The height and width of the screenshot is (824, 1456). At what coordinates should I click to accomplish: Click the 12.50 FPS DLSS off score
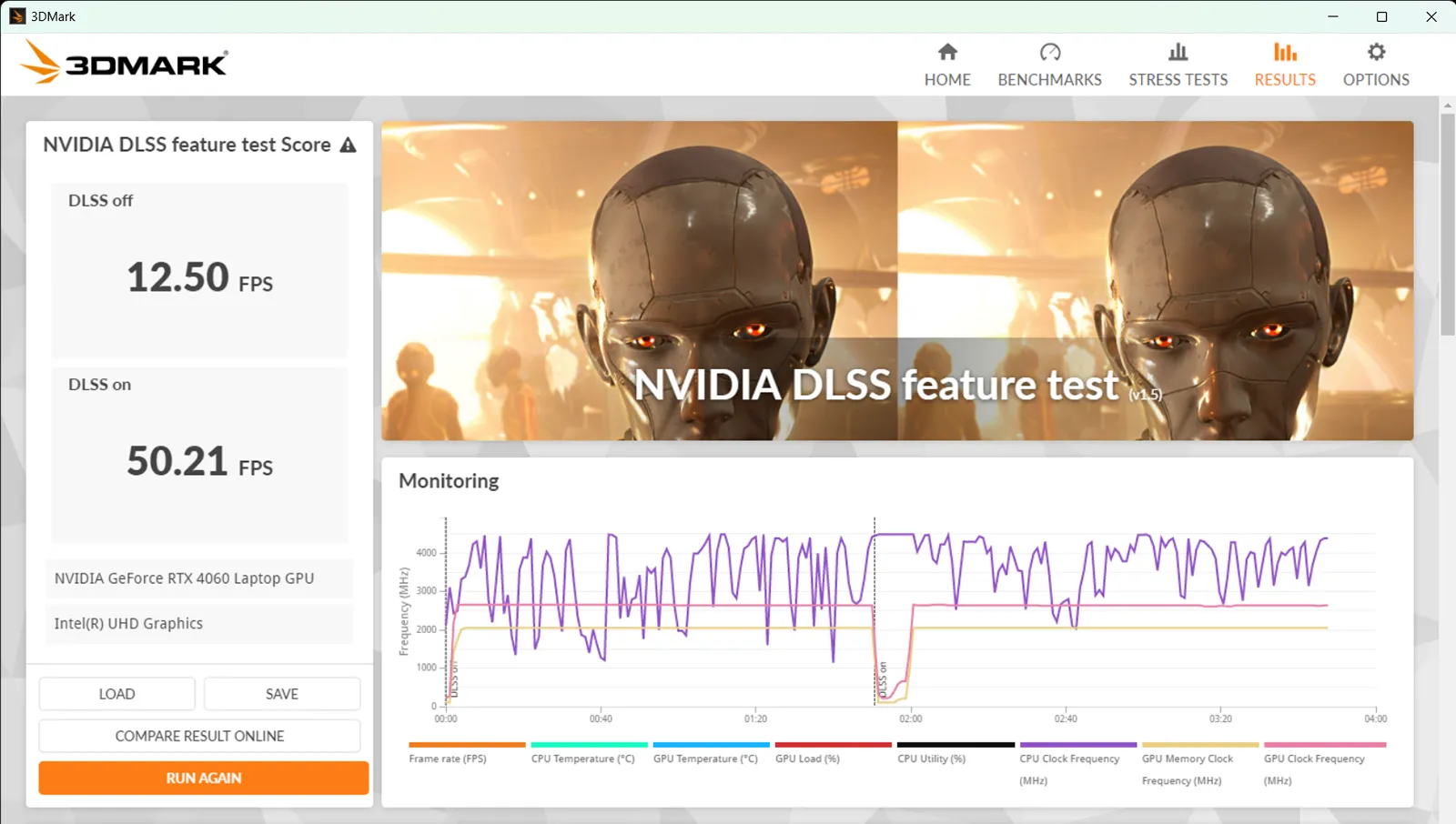[x=199, y=277]
